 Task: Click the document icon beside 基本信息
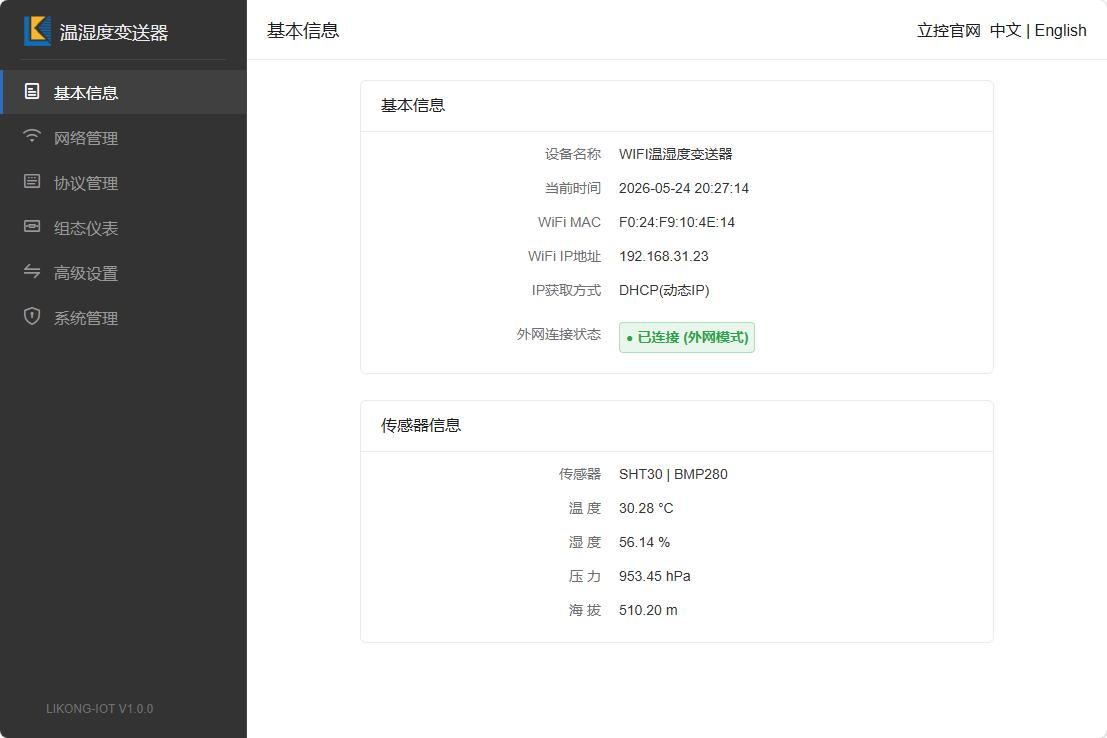[32, 91]
